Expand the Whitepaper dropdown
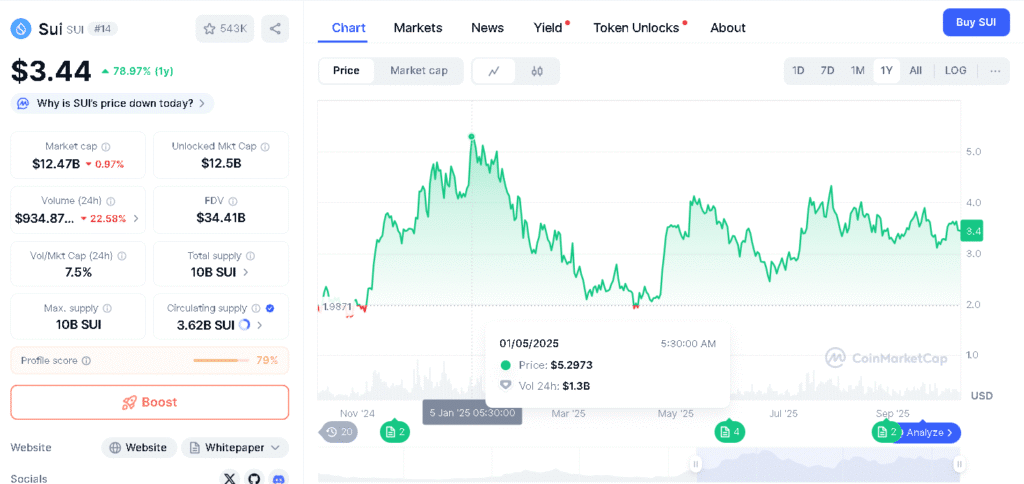 [x=235, y=448]
